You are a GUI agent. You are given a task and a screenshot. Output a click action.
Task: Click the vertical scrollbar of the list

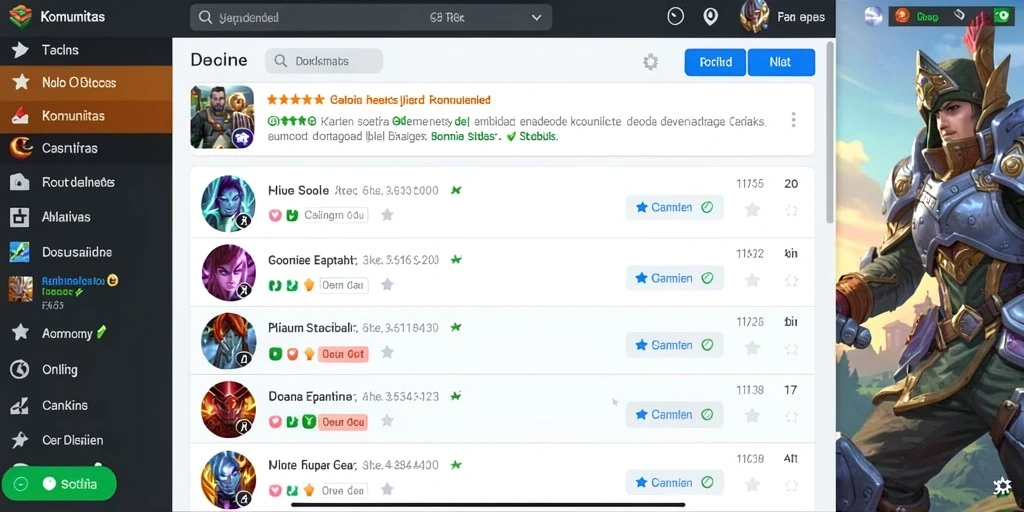click(x=830, y=131)
